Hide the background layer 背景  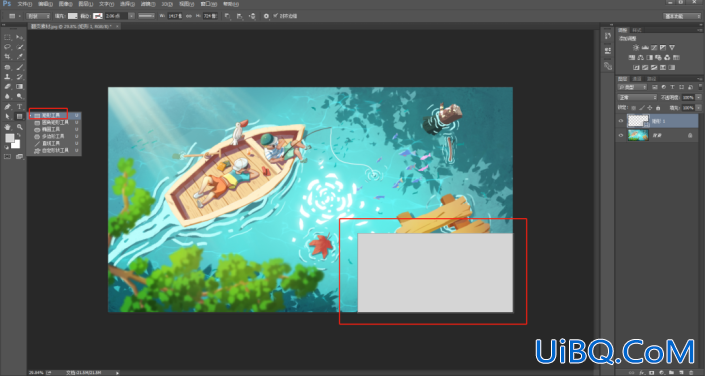(621, 135)
